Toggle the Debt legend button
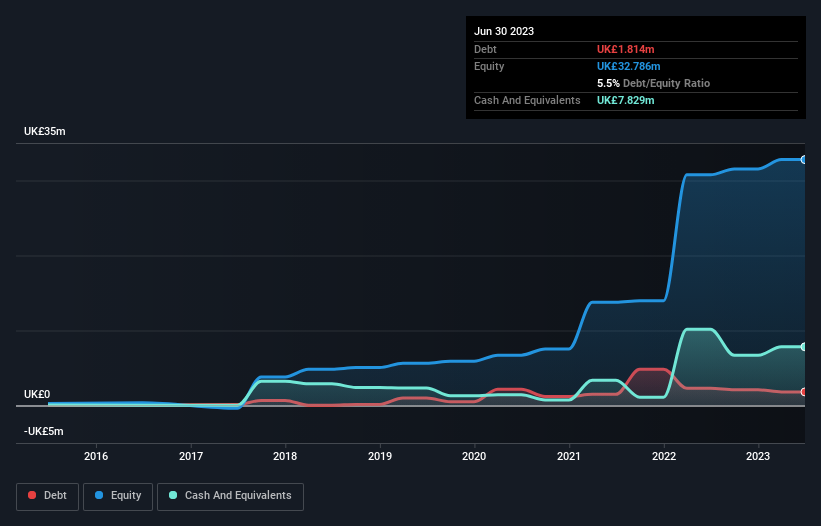This screenshot has width=821, height=526. [x=48, y=496]
